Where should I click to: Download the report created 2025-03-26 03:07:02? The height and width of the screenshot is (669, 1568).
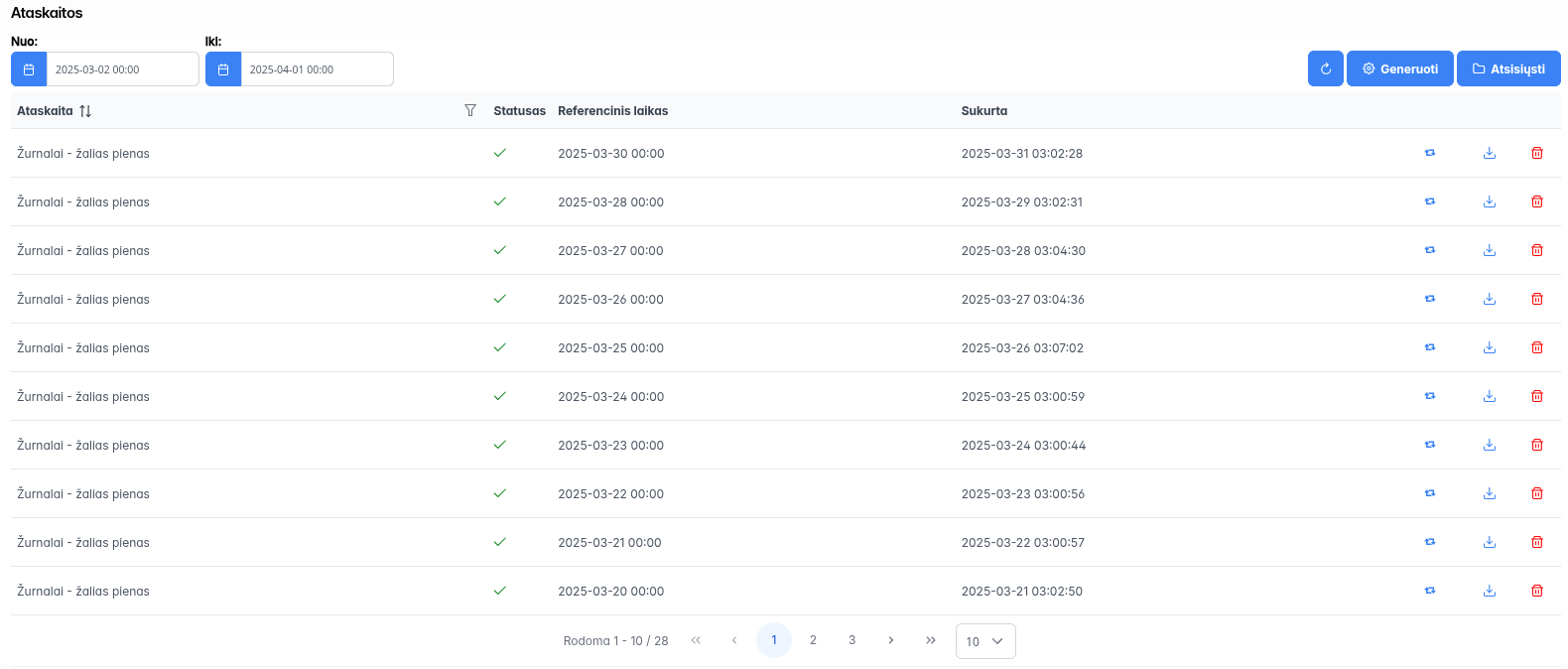coord(1489,347)
